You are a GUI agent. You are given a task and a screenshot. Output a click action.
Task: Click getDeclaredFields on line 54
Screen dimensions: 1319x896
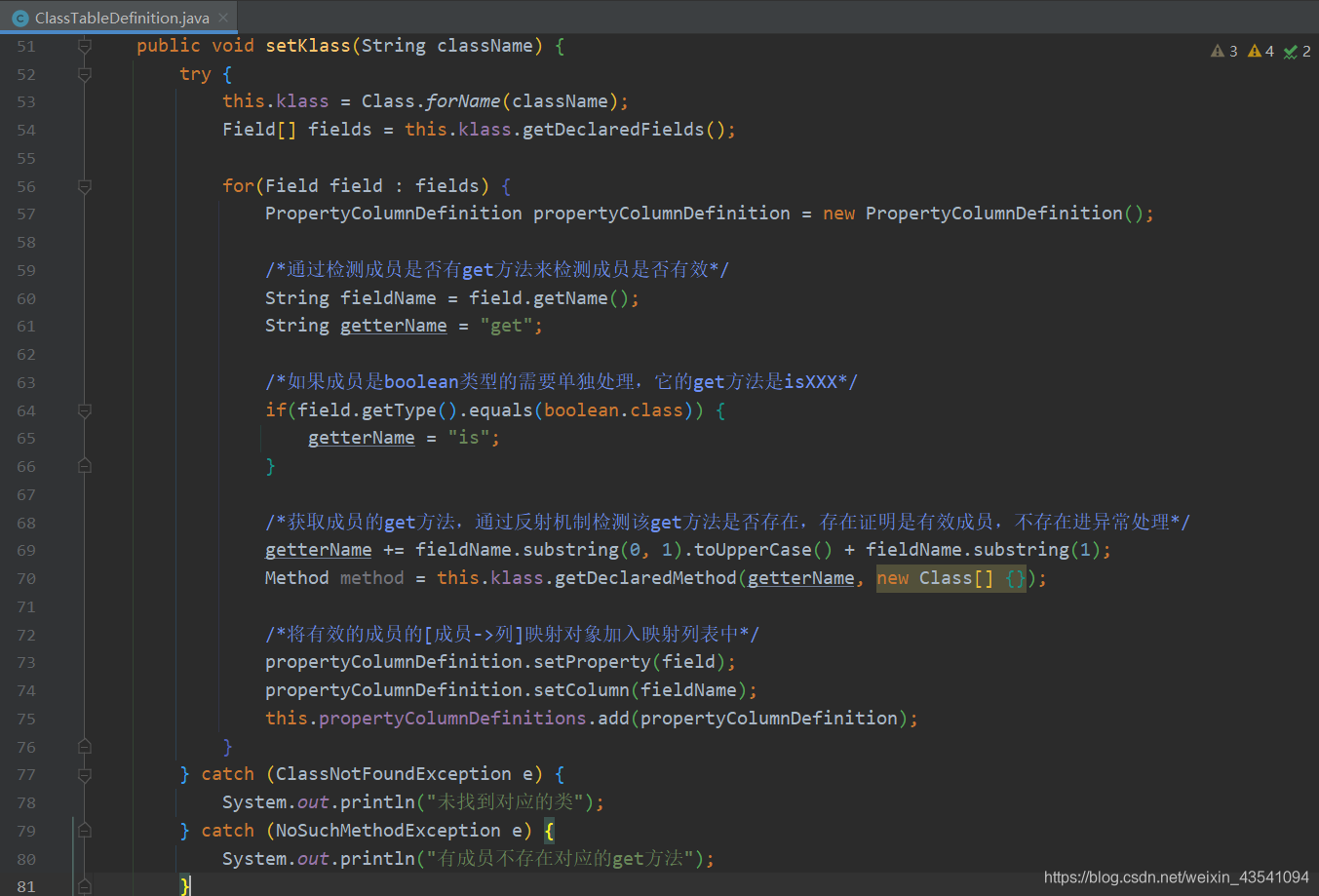613,130
